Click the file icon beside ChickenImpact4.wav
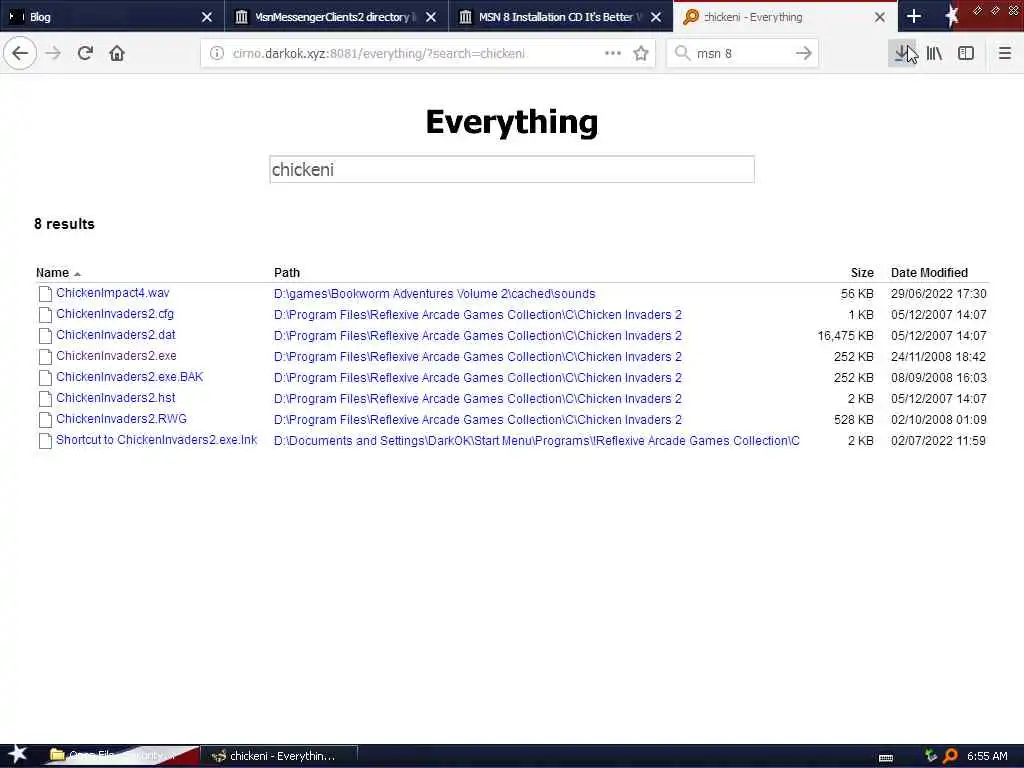This screenshot has height=768, width=1024. 45,294
